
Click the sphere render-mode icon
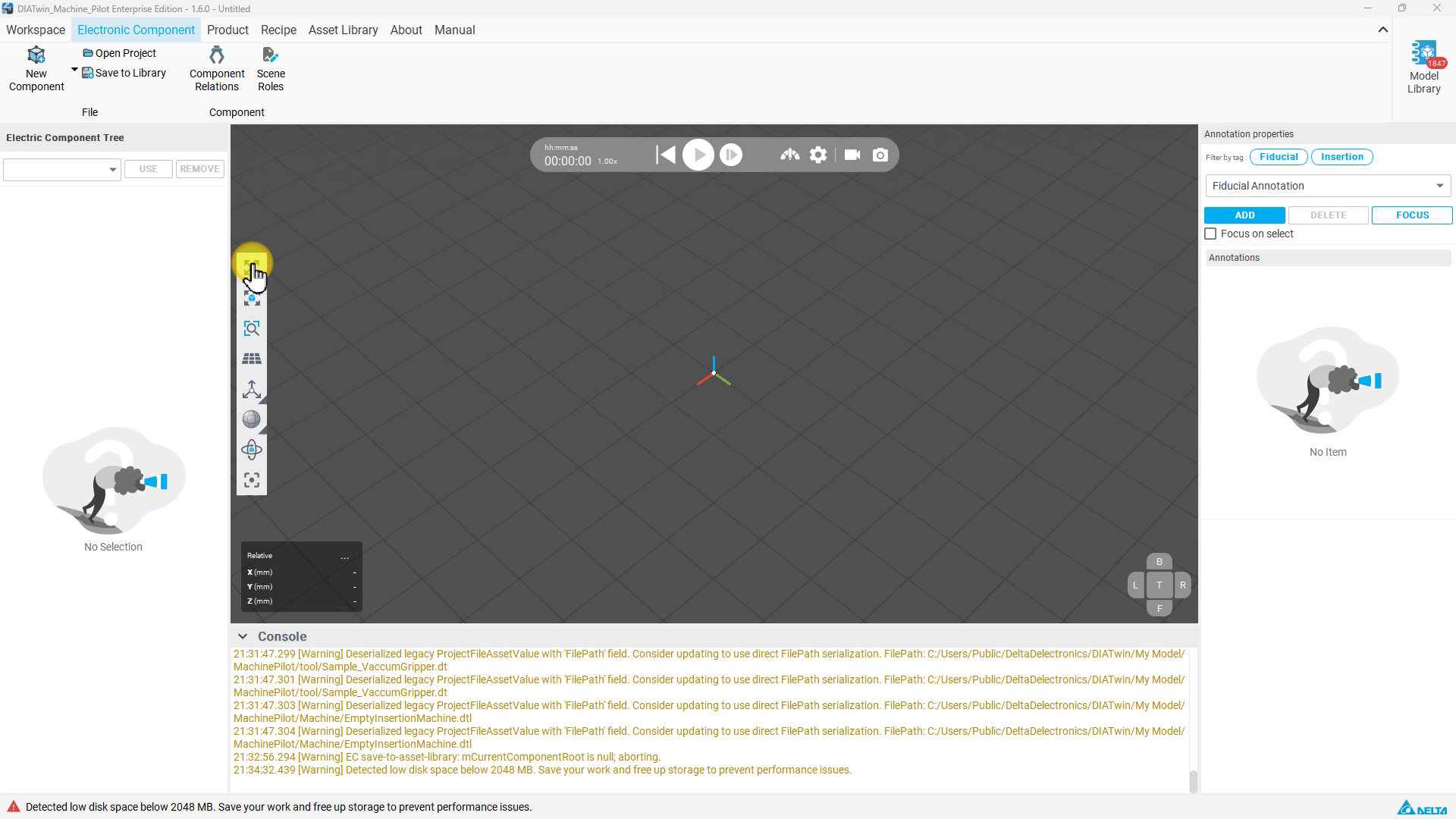(x=251, y=419)
